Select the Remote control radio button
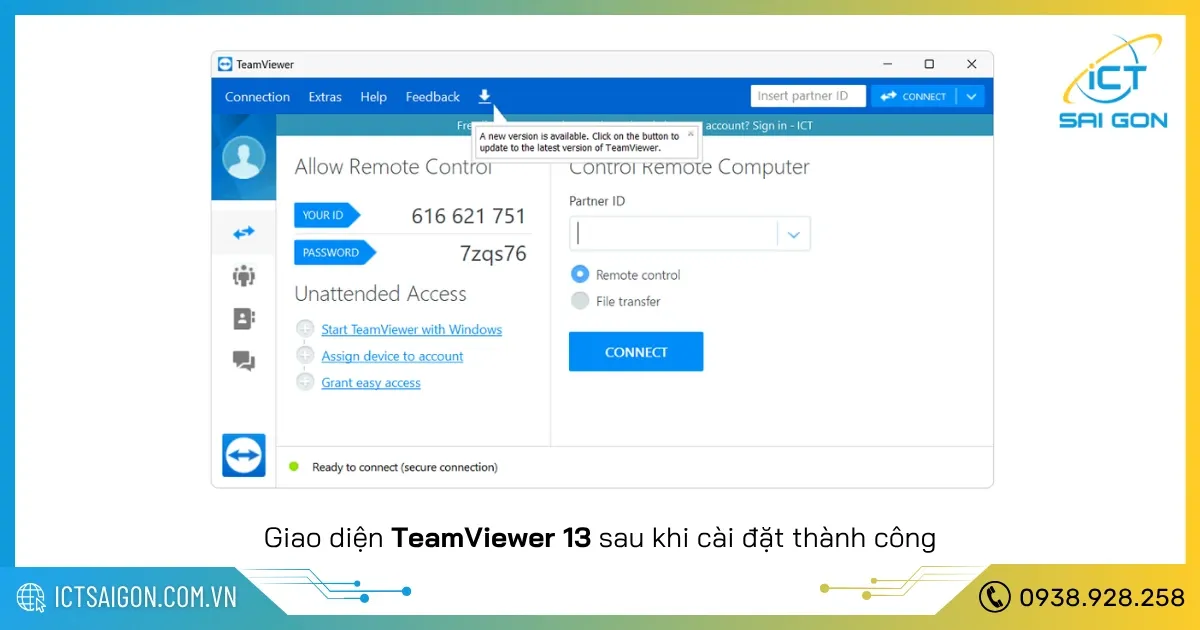This screenshot has height=630, width=1200. [580, 274]
